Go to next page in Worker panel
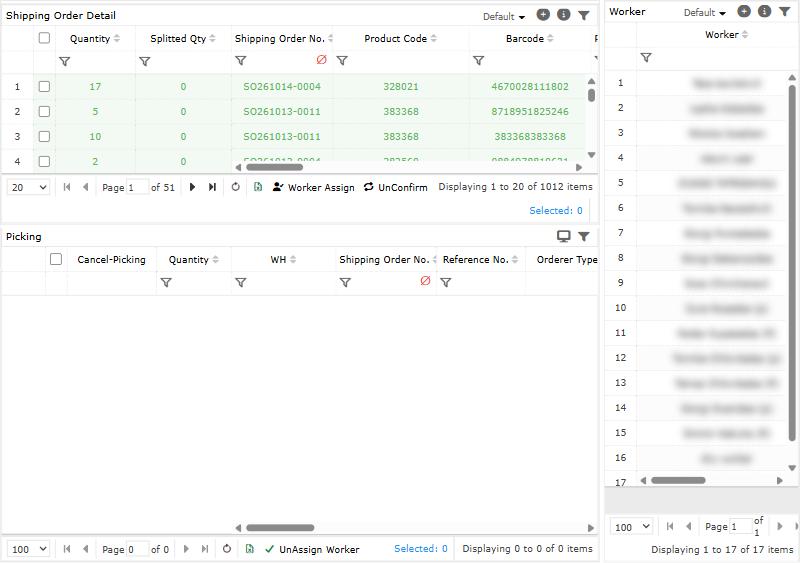Screen dimensions: 800x563 pos(780,526)
